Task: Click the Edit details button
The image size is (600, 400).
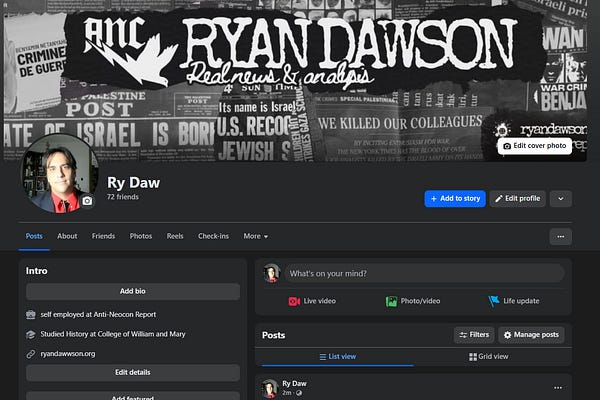Action: [133, 372]
